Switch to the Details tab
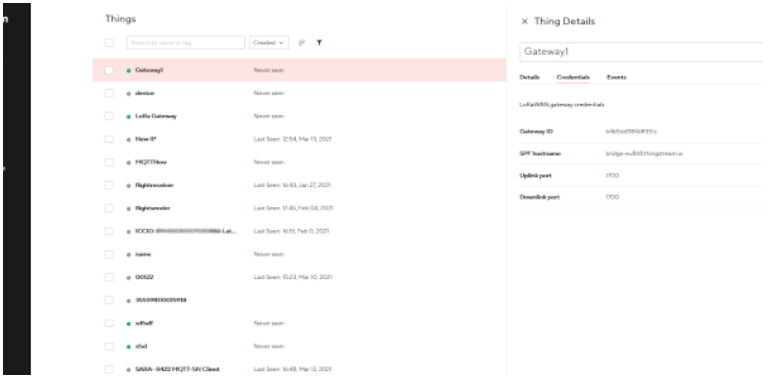 click(529, 77)
